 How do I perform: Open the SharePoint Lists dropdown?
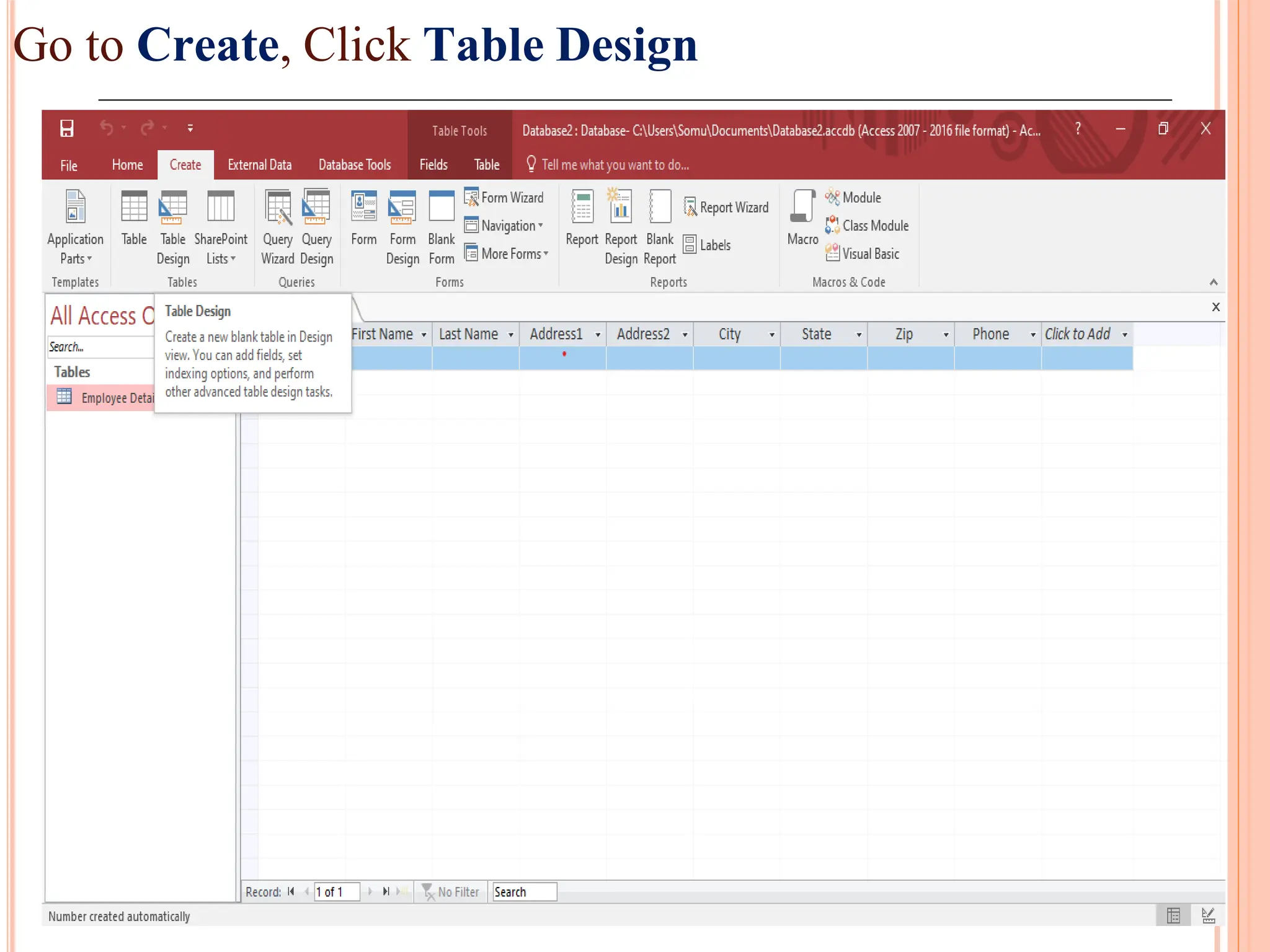pos(221,227)
